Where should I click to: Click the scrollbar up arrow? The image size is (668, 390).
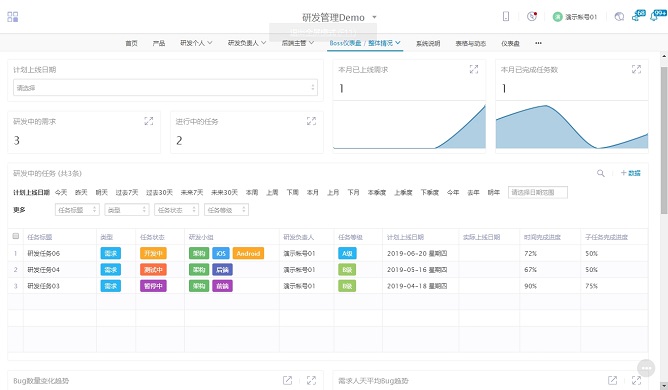(664, 56)
